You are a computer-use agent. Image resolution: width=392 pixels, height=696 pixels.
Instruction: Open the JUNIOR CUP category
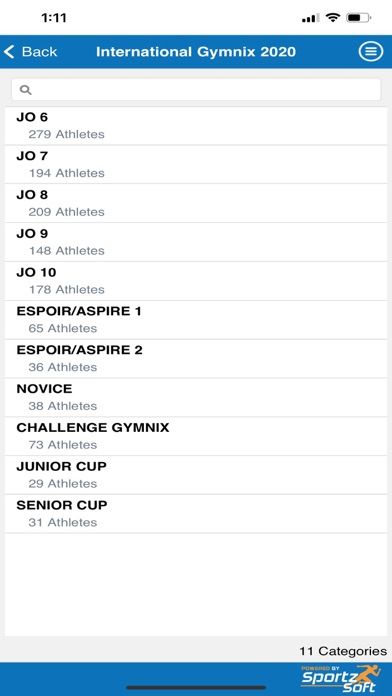pos(196,475)
